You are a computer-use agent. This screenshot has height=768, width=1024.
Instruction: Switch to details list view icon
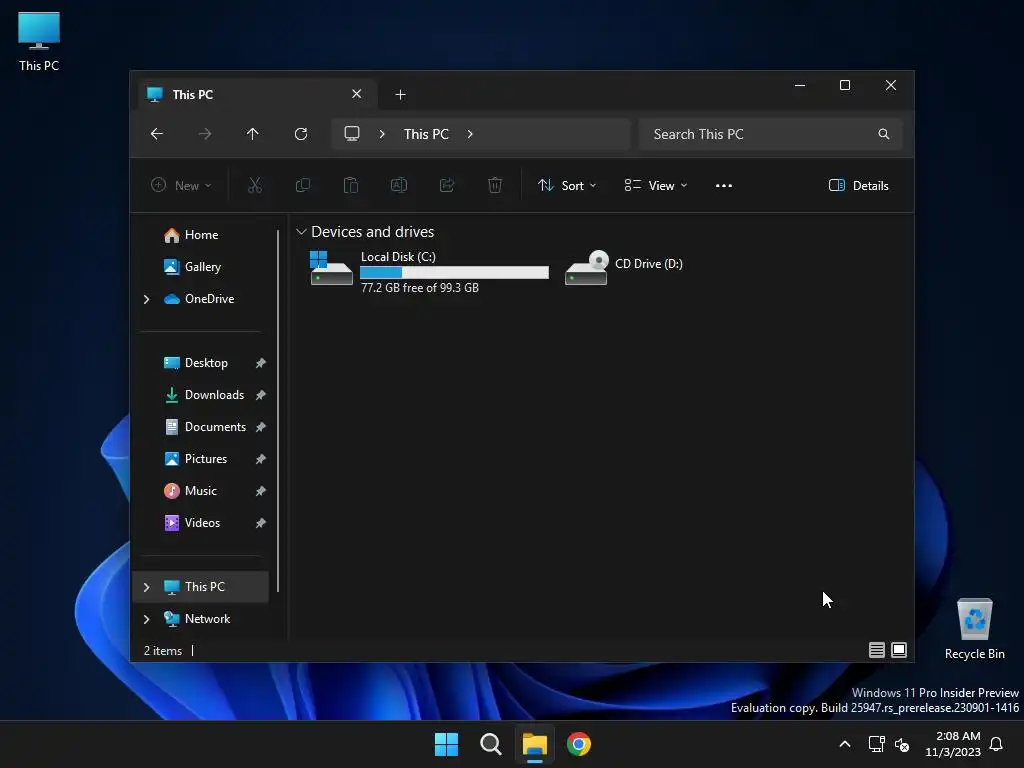[x=876, y=650]
